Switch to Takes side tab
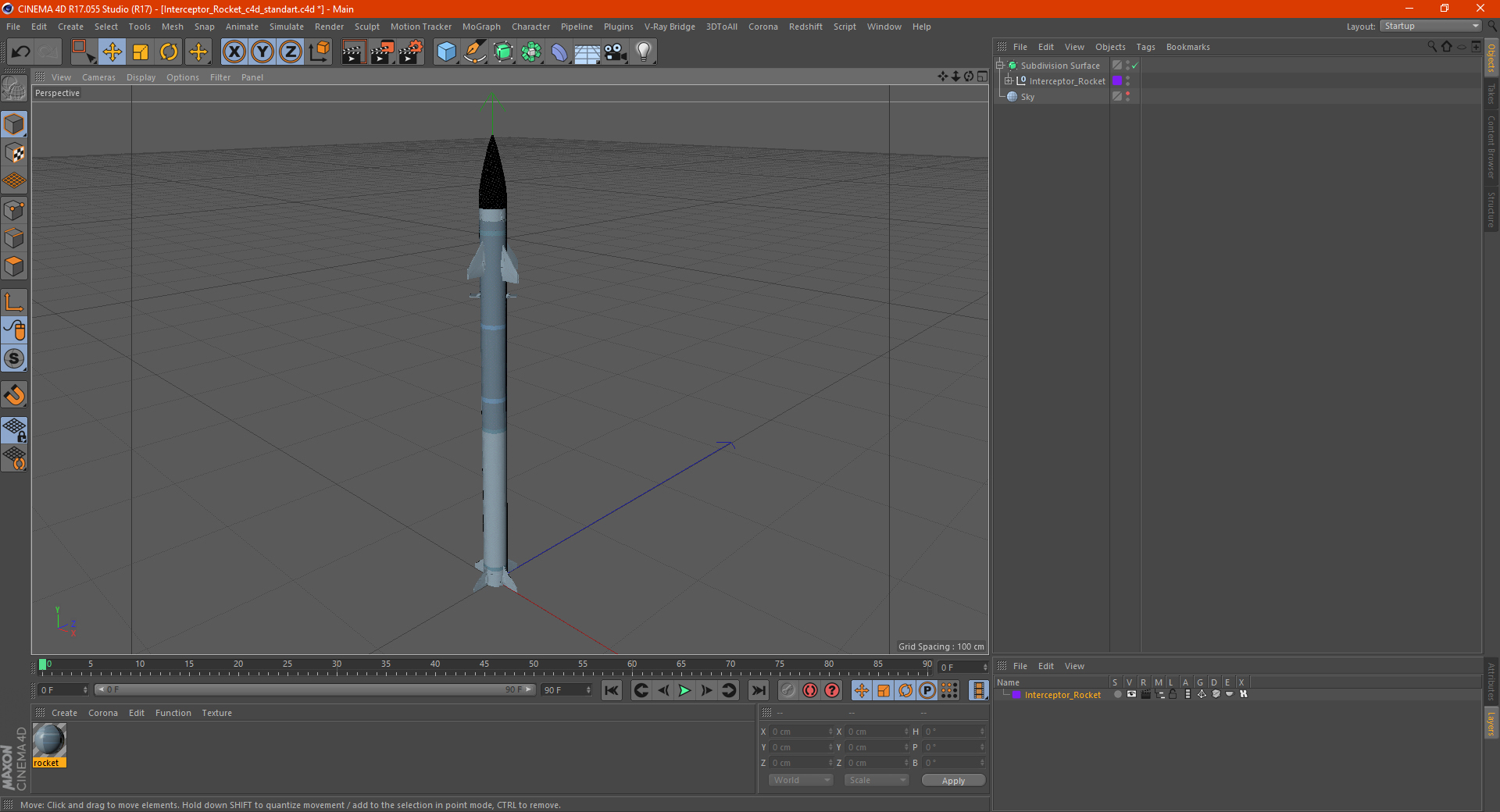Screen dimensions: 1500x812 [1491, 94]
